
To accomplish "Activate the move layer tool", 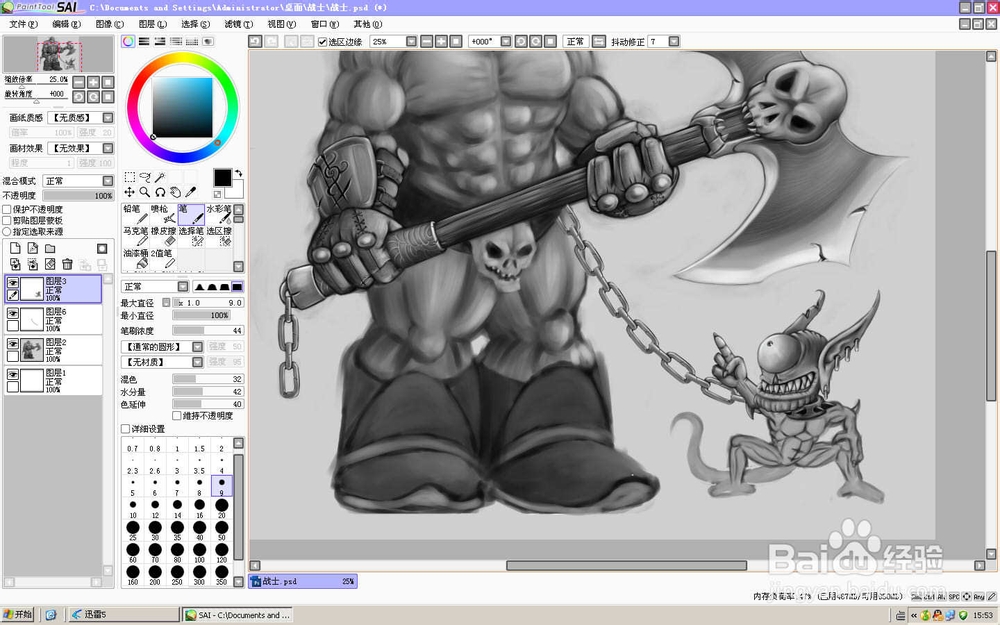I will click(129, 192).
